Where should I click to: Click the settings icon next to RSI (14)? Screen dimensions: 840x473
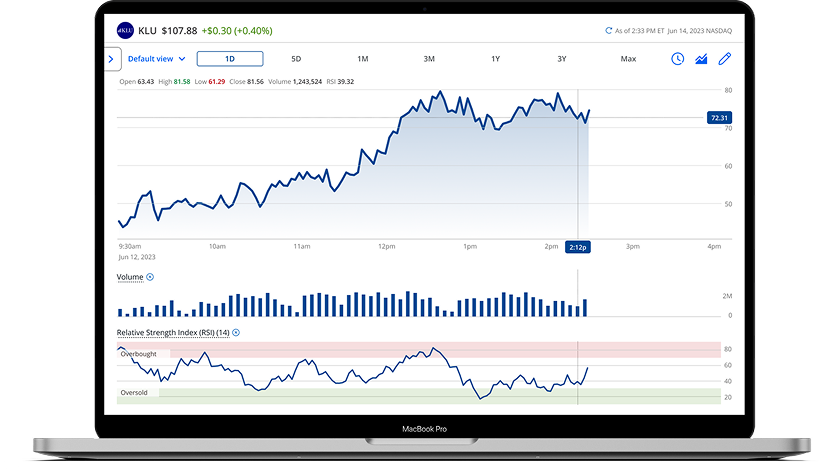click(237, 332)
